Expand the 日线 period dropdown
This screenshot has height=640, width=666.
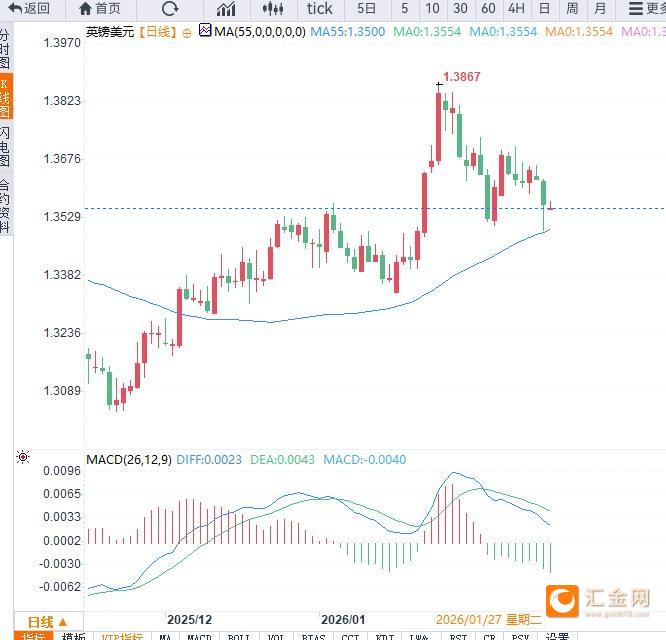click(x=48, y=622)
